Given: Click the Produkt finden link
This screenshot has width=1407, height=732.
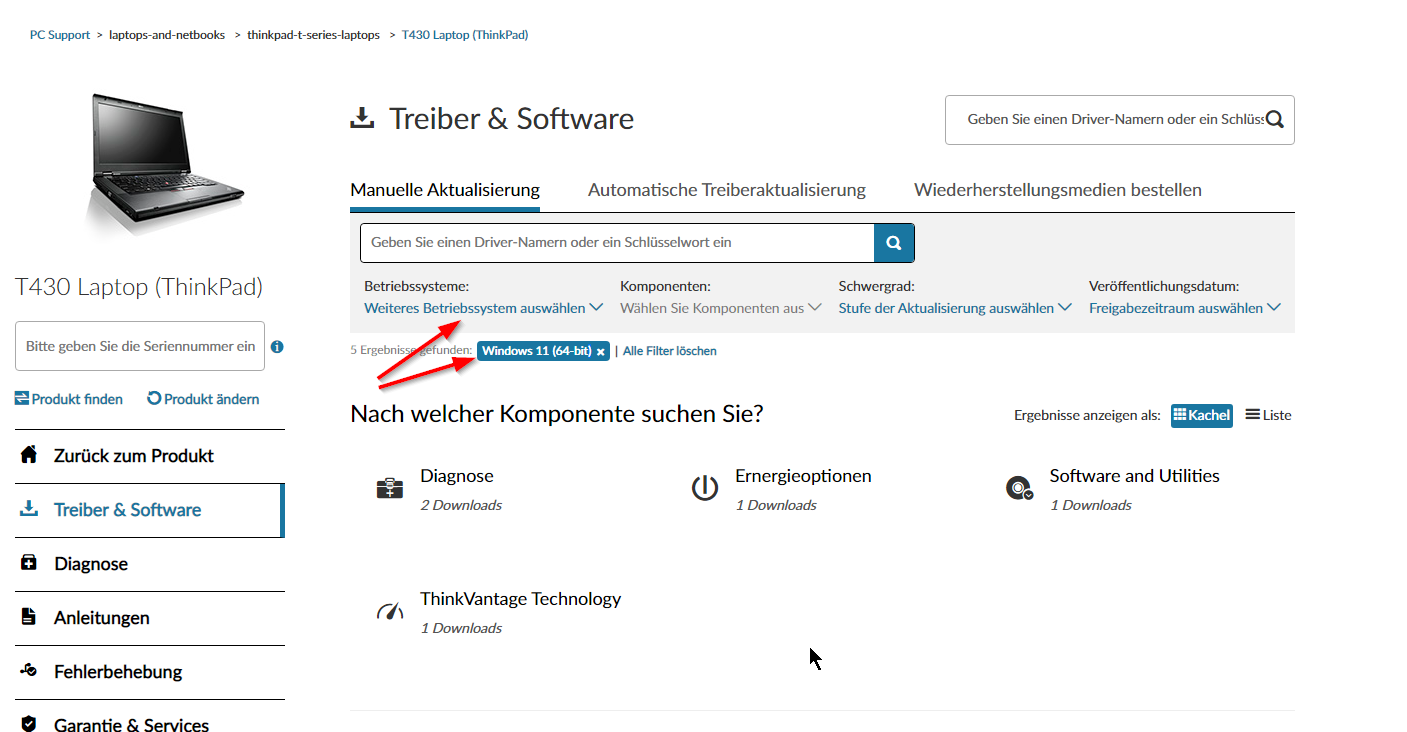Looking at the screenshot, I should point(69,399).
